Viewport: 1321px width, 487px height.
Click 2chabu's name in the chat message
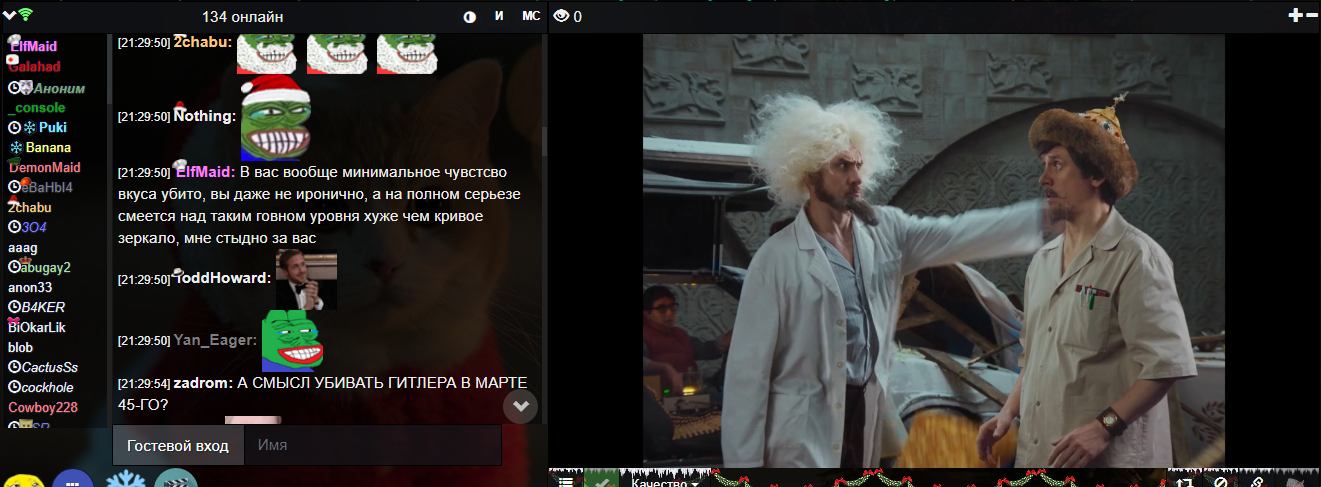pos(203,42)
